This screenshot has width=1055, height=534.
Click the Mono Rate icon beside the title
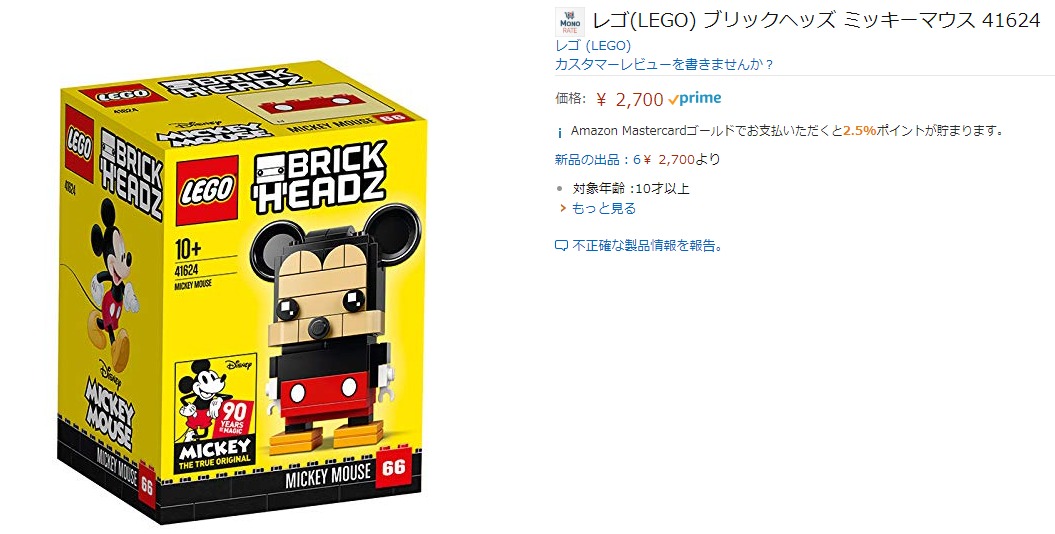pos(570,22)
